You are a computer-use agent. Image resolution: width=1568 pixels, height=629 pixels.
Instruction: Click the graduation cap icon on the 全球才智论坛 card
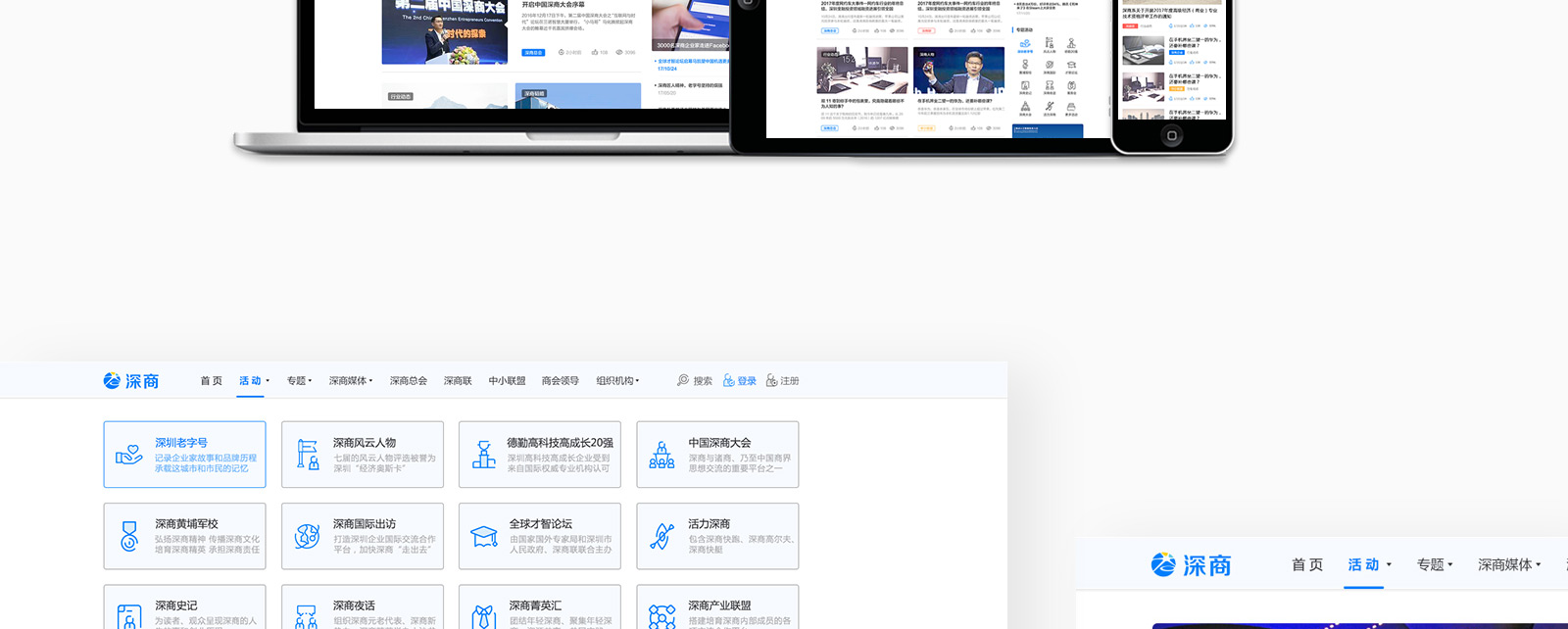(484, 536)
